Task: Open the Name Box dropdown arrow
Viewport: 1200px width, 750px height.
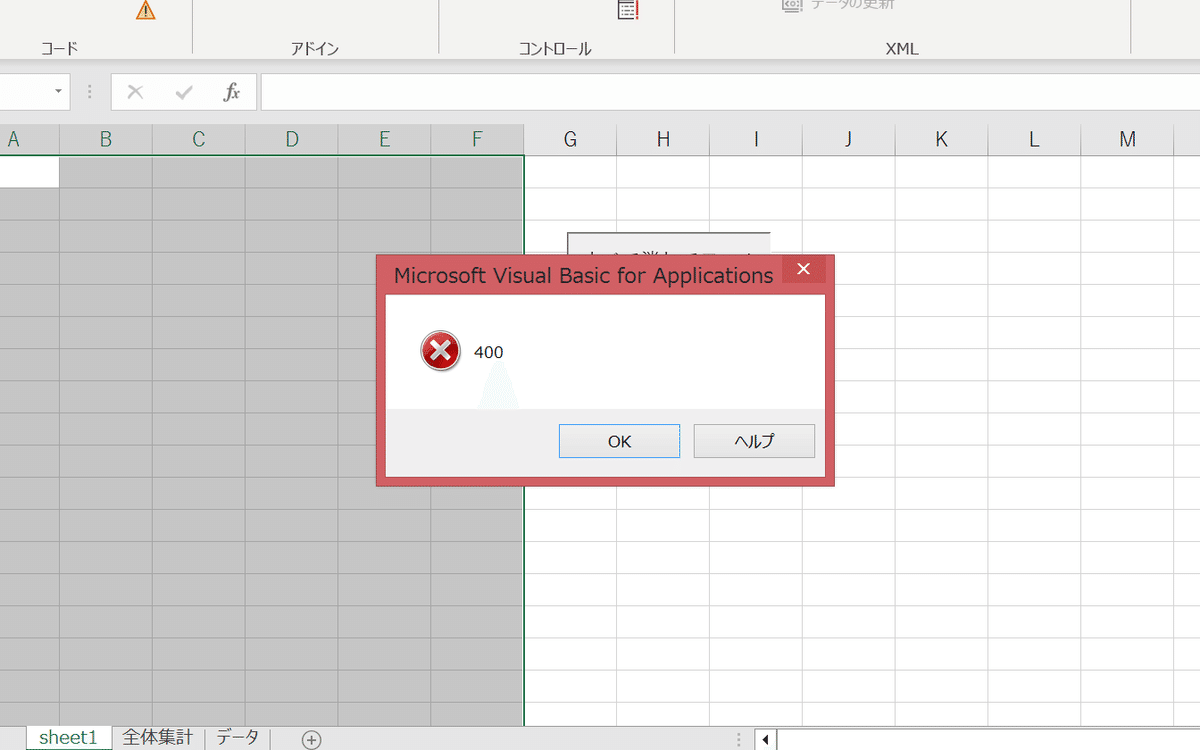Action: coord(58,92)
